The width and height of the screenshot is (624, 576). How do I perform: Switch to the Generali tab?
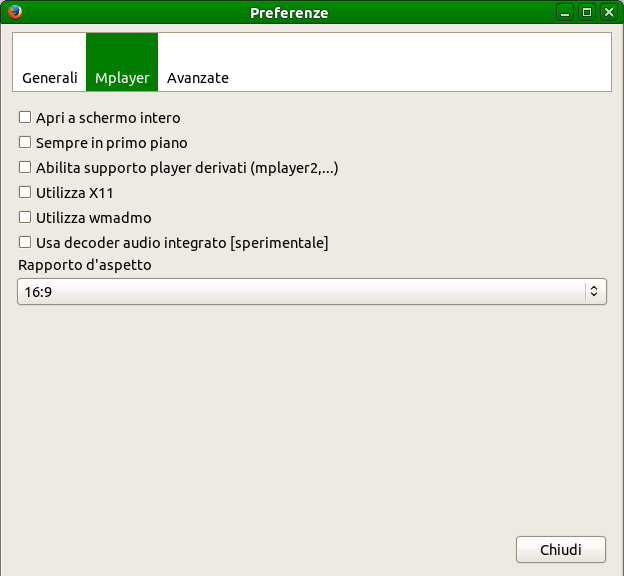(50, 77)
